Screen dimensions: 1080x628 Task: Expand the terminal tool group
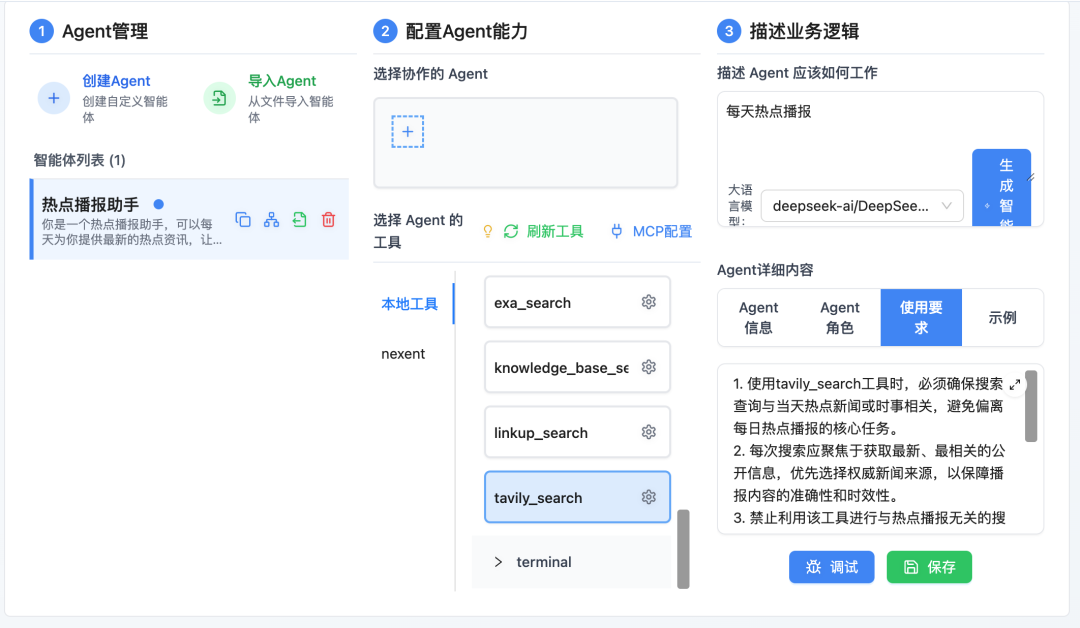point(571,562)
